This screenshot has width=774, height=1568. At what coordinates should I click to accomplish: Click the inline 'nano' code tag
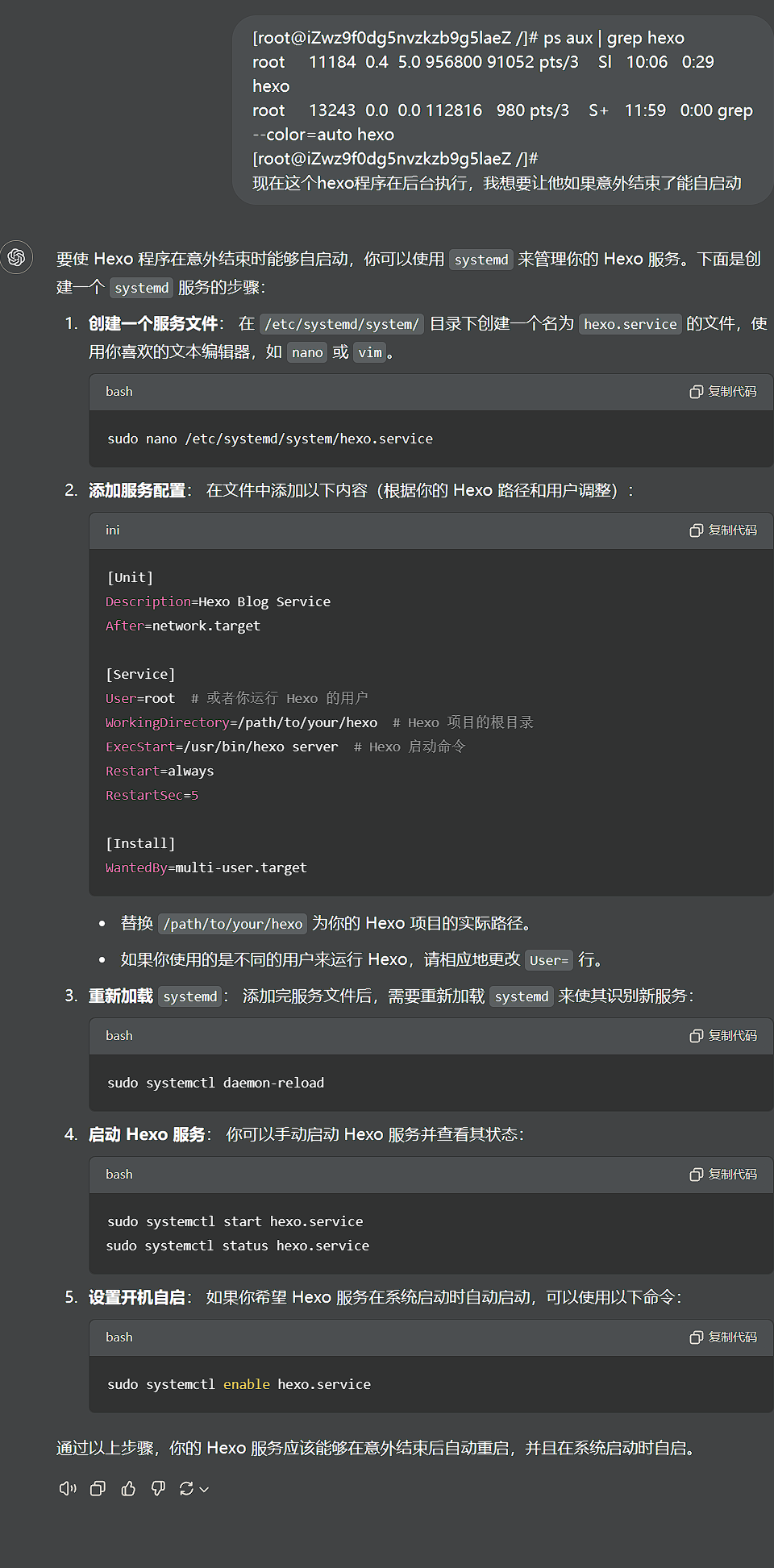point(307,352)
